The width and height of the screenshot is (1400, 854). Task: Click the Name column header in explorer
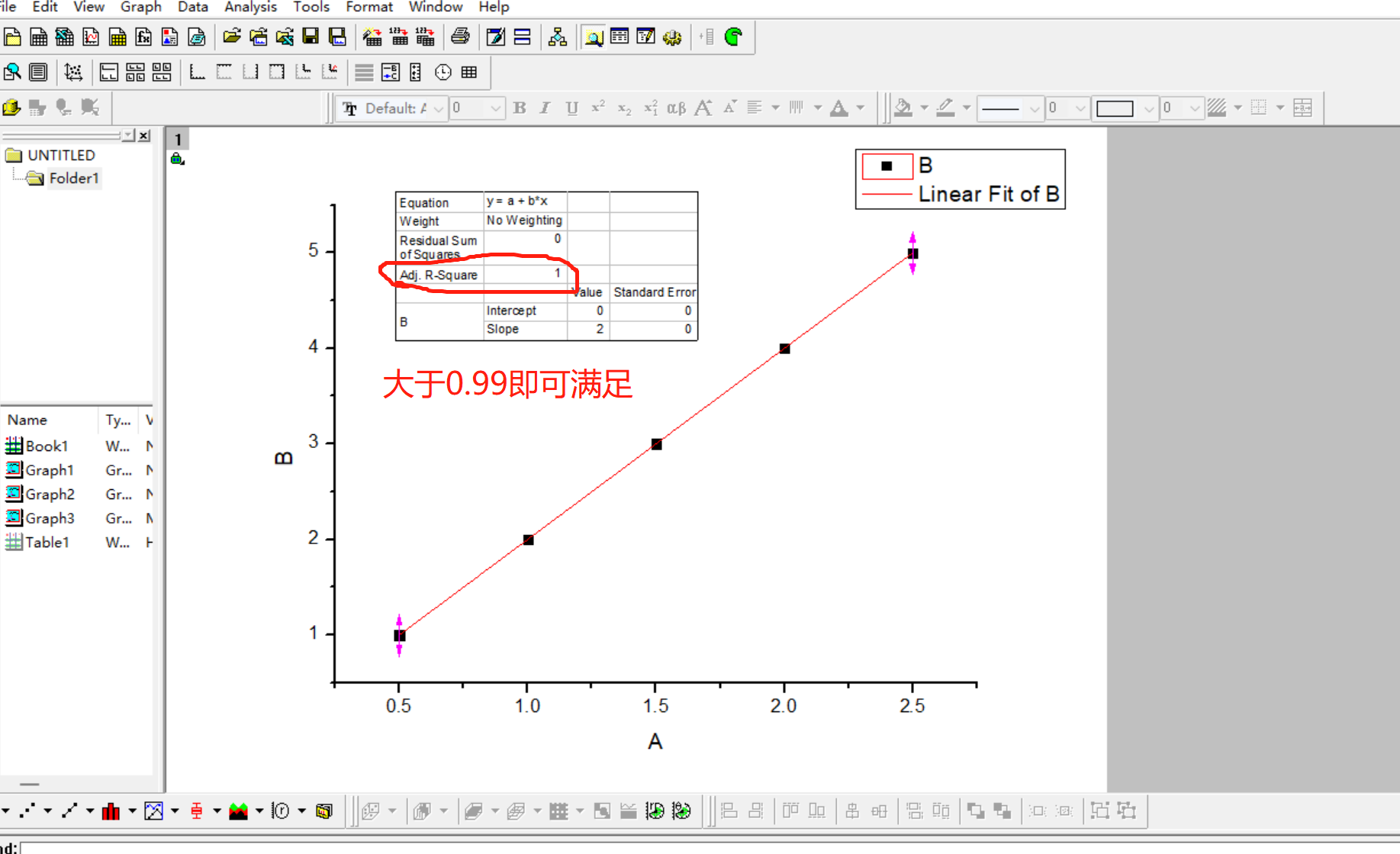coord(50,421)
